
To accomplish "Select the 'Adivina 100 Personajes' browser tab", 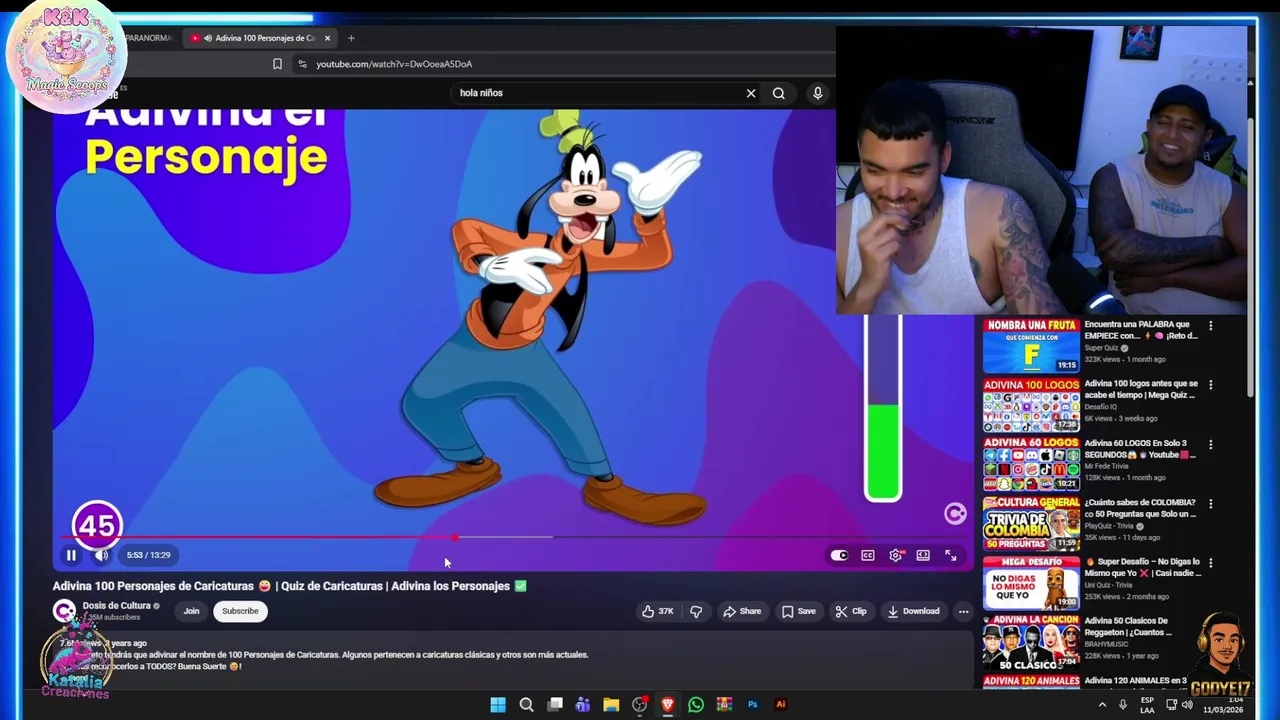I will click(260, 38).
